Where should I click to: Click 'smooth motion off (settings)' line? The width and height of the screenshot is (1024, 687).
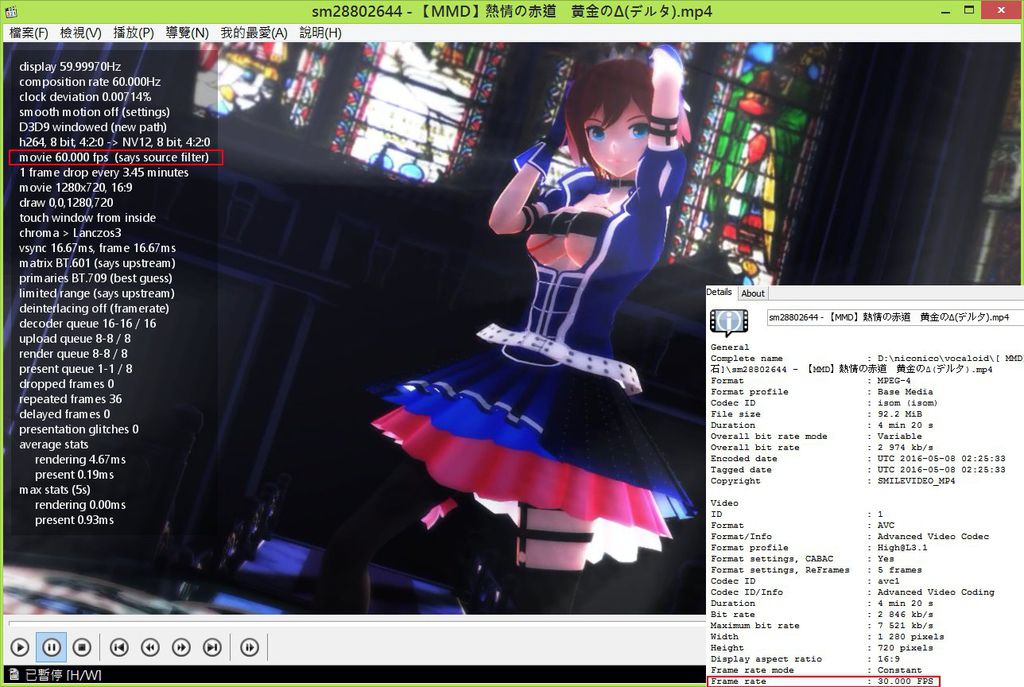coord(94,112)
